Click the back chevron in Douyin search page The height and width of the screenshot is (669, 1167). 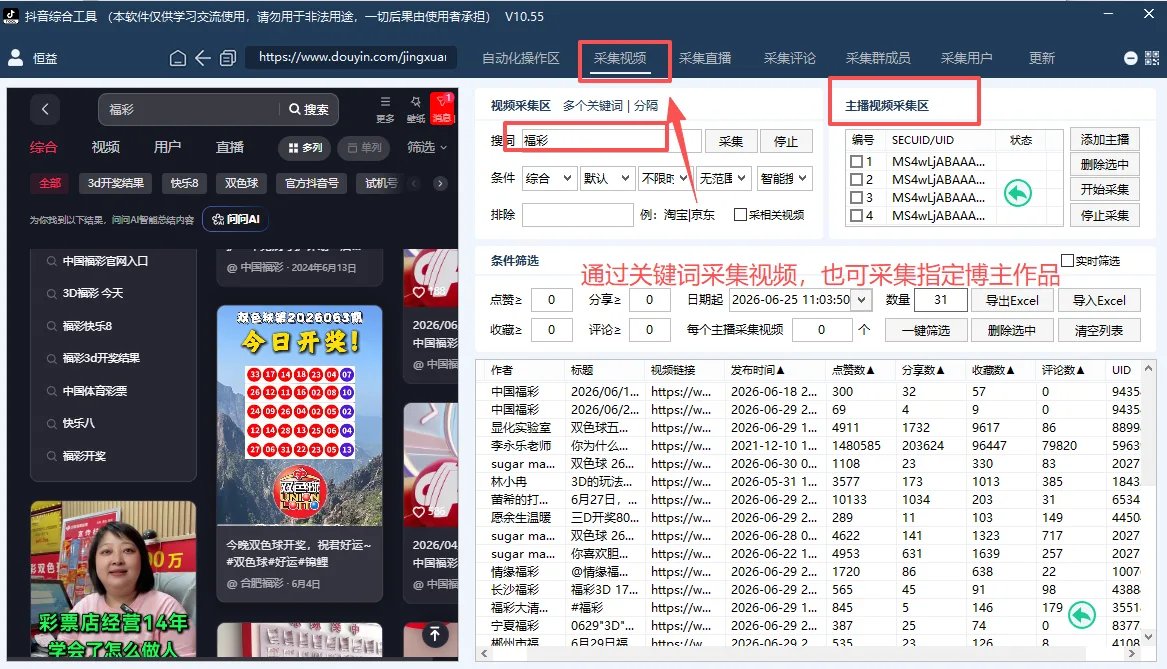pyautogui.click(x=45, y=109)
